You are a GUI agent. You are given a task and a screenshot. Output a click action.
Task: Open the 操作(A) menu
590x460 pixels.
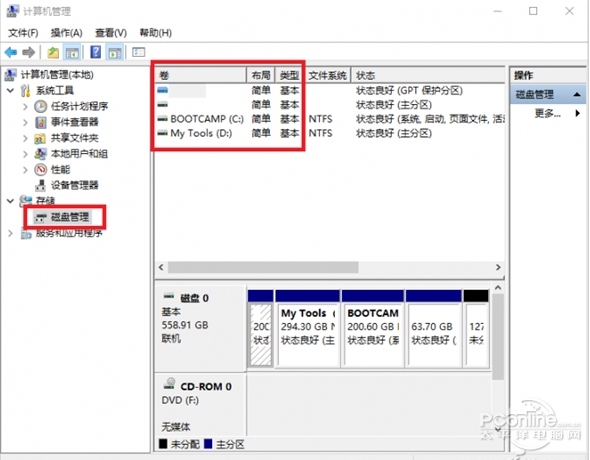[67, 33]
